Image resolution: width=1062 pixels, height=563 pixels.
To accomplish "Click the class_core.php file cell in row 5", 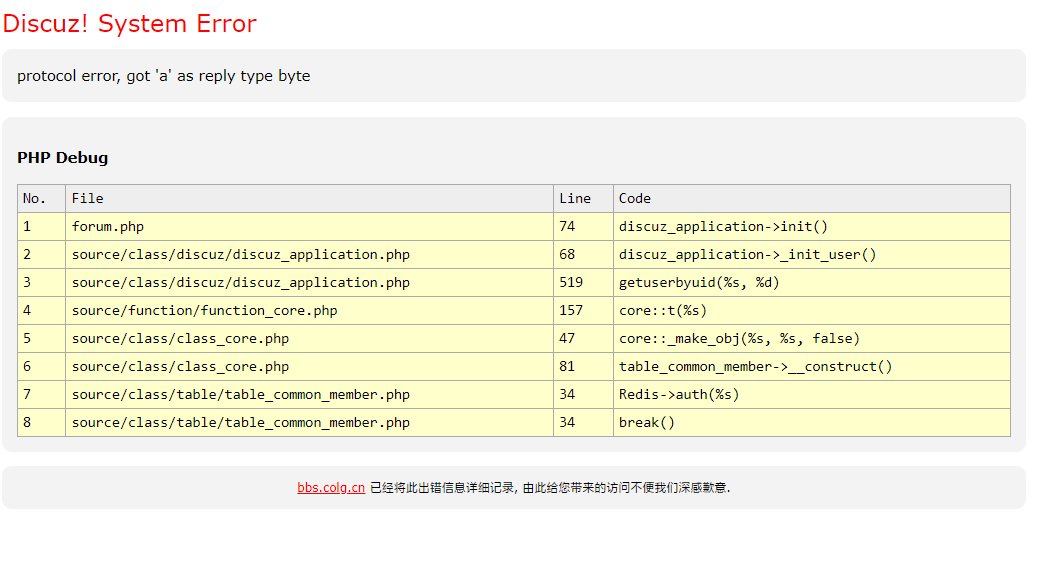I will (310, 339).
